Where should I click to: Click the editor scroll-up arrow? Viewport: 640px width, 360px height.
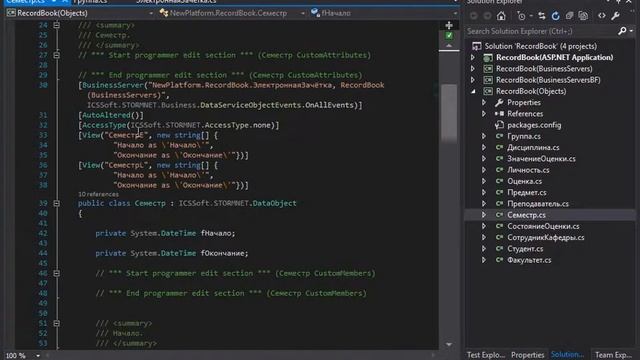[x=449, y=45]
